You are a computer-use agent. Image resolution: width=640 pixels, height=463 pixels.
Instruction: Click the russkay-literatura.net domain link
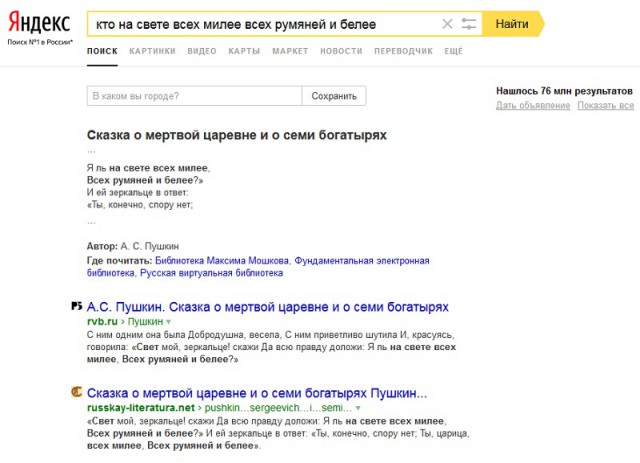coord(141,408)
